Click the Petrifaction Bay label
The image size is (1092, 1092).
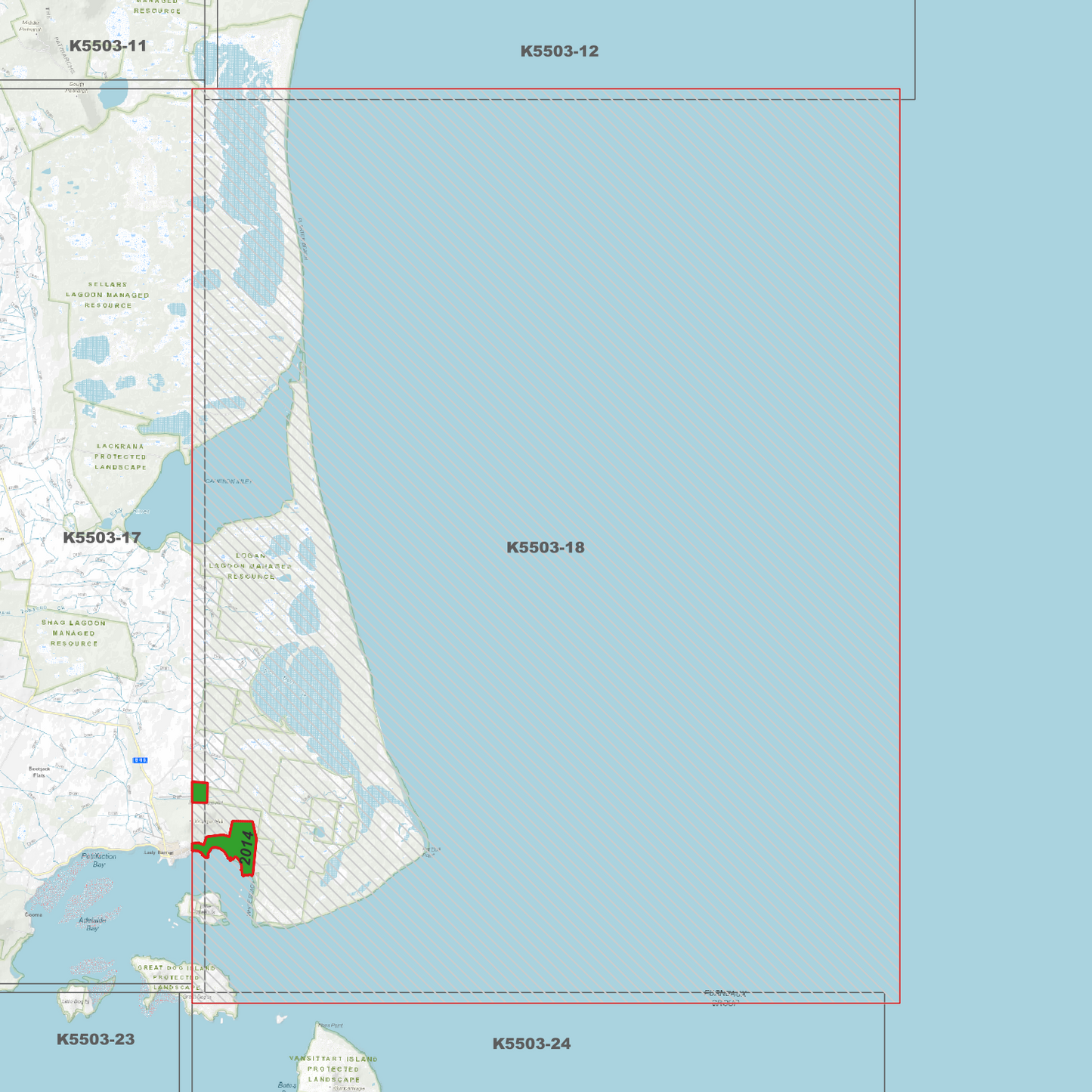[x=99, y=860]
